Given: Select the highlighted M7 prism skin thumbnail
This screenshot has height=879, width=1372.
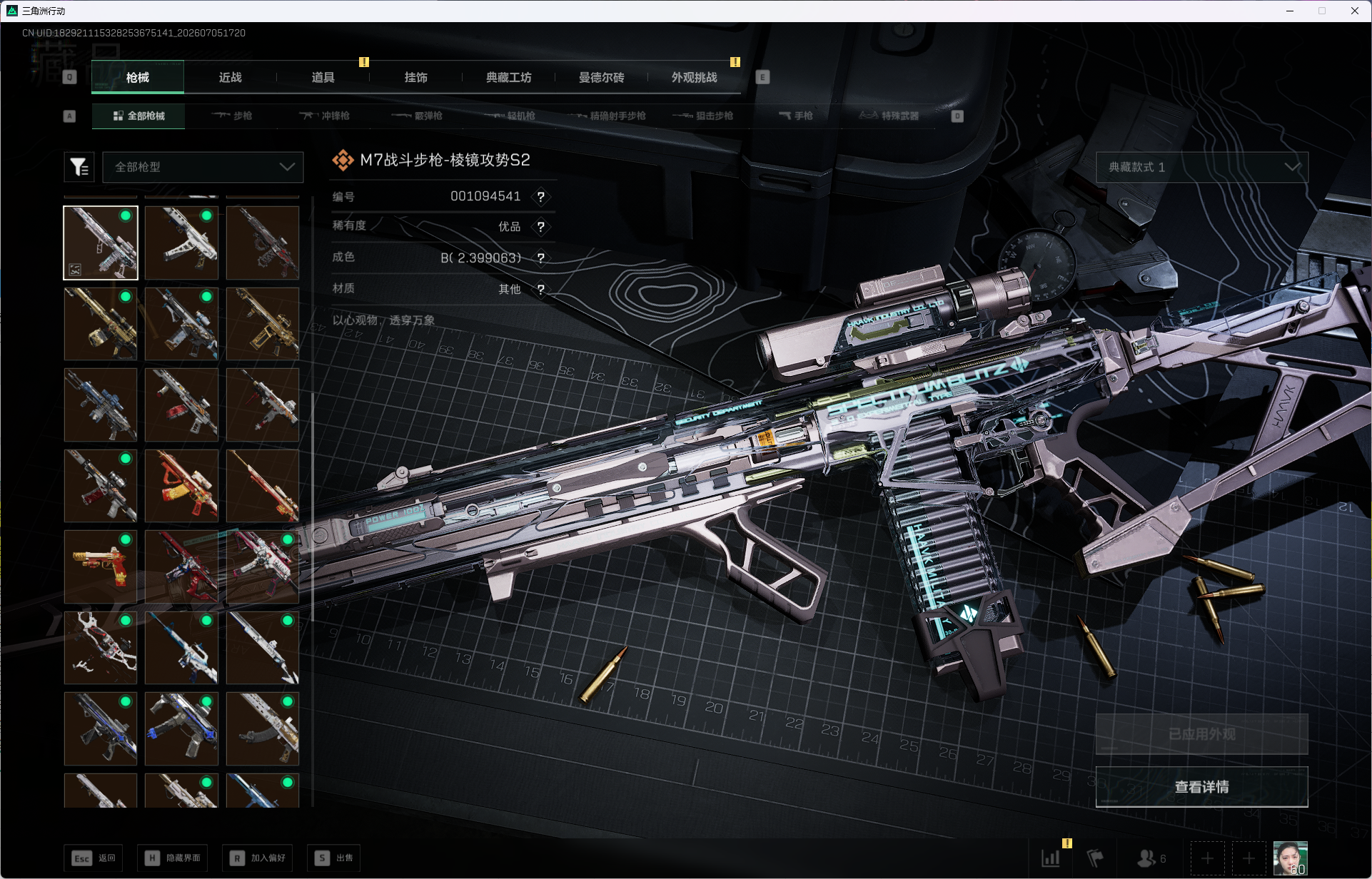Looking at the screenshot, I should tap(101, 243).
